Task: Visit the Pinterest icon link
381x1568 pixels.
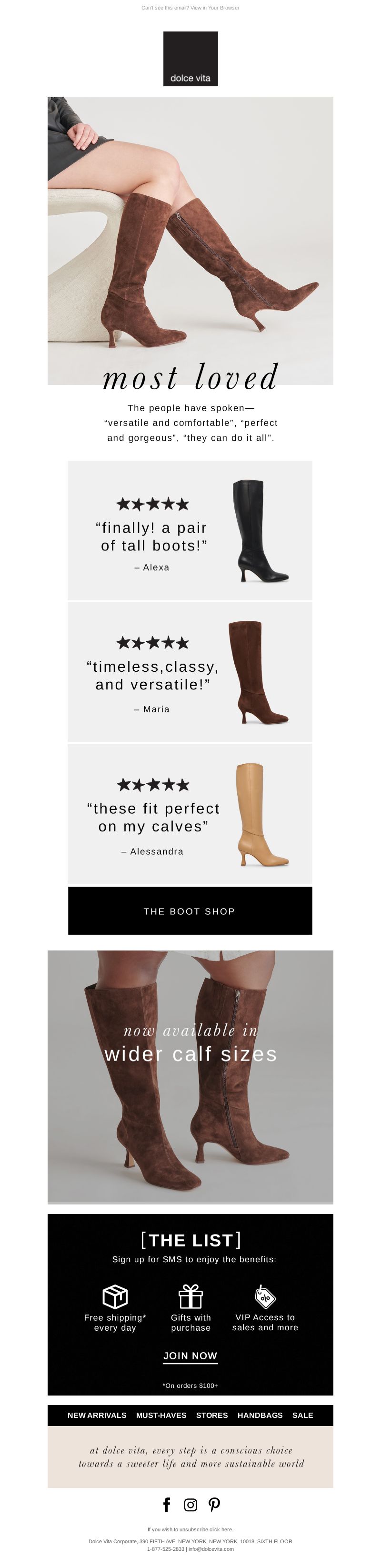Action: click(x=214, y=1505)
